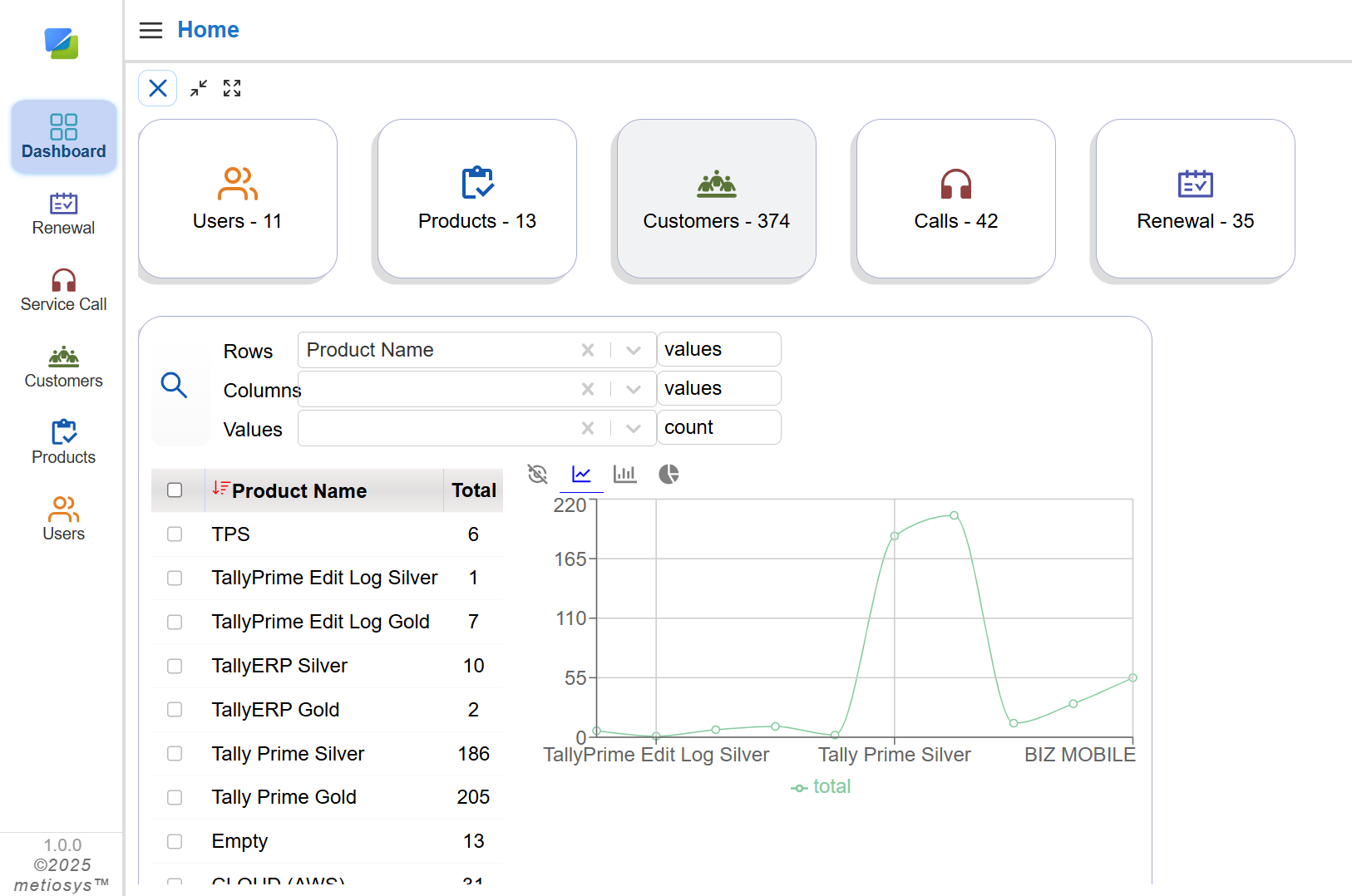This screenshot has height=896, width=1352.
Task: Open the Products - 13 card
Action: pyautogui.click(x=477, y=199)
